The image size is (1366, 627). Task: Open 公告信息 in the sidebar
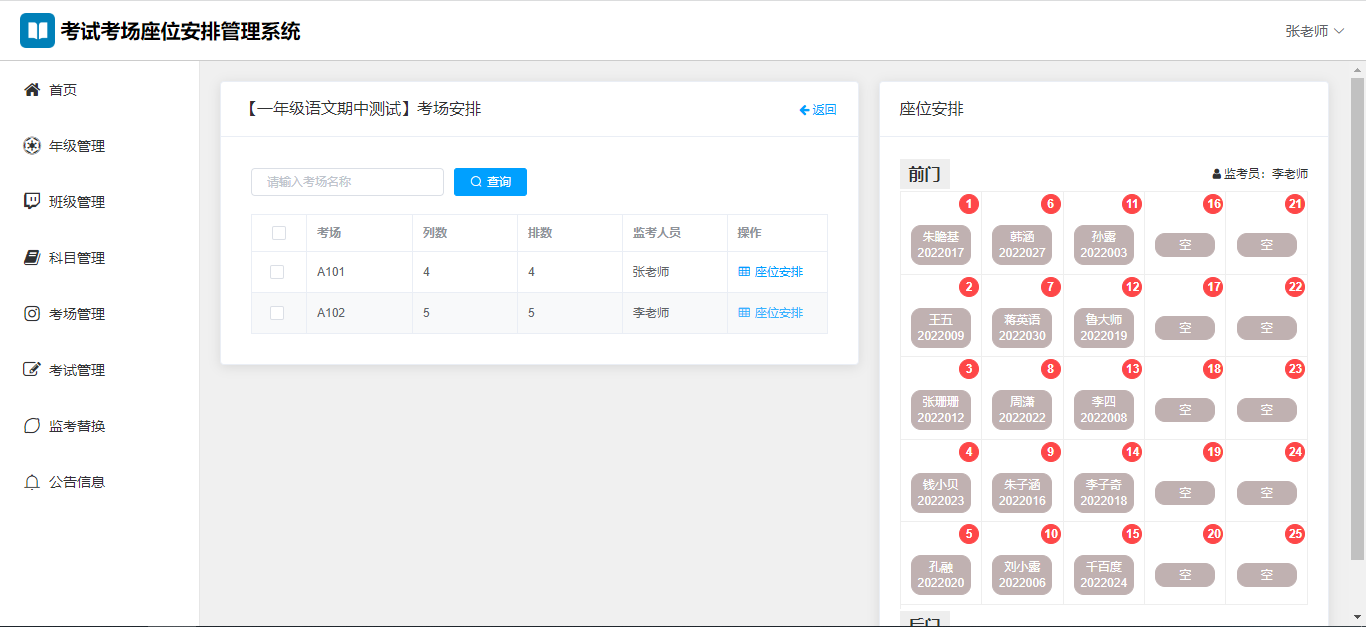100,482
